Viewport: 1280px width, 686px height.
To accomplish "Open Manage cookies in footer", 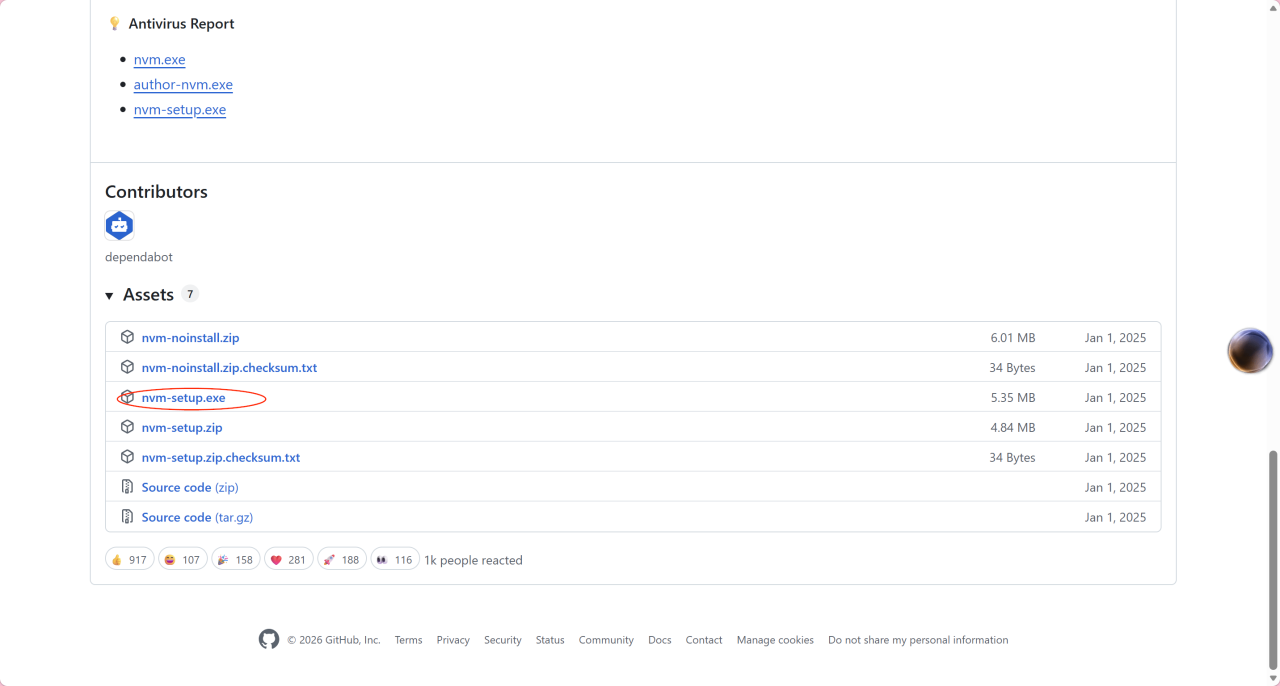I will click(x=775, y=640).
